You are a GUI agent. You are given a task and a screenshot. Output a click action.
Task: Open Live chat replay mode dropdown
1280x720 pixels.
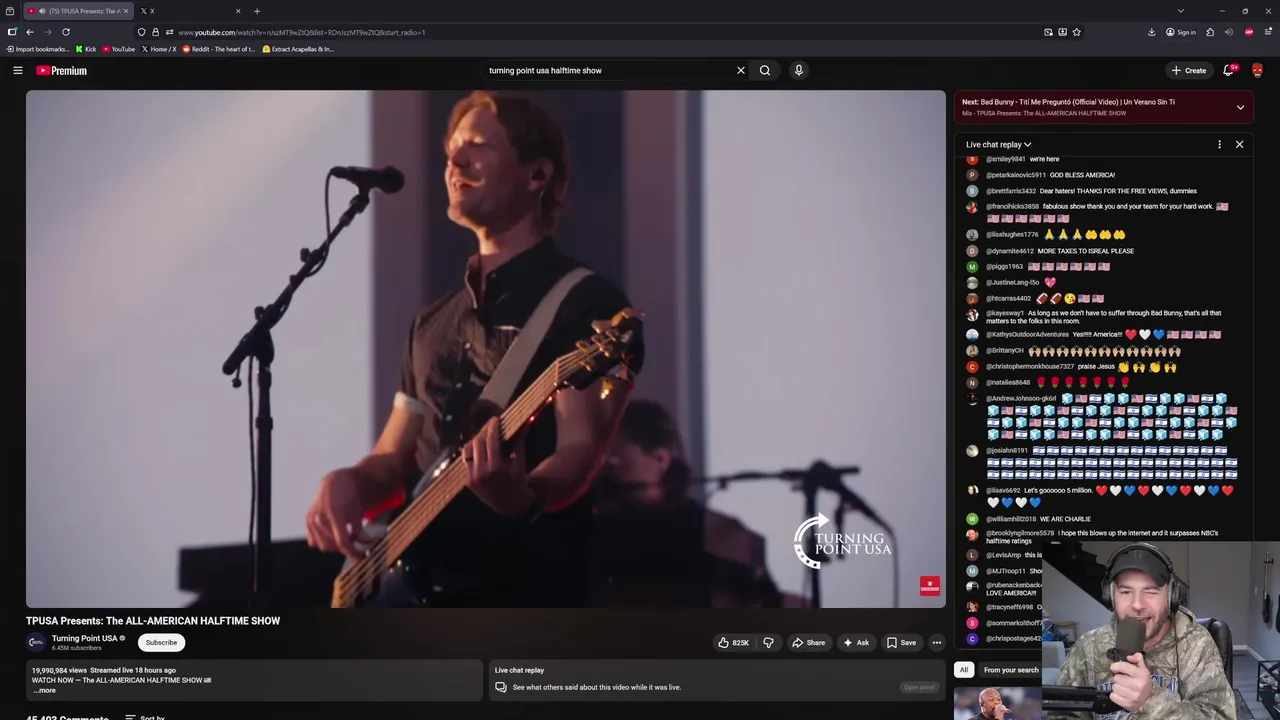pos(998,144)
